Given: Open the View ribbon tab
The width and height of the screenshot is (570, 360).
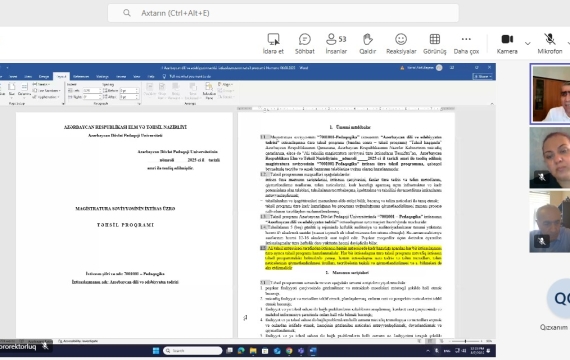Looking at the screenshot, I should click(137, 76).
